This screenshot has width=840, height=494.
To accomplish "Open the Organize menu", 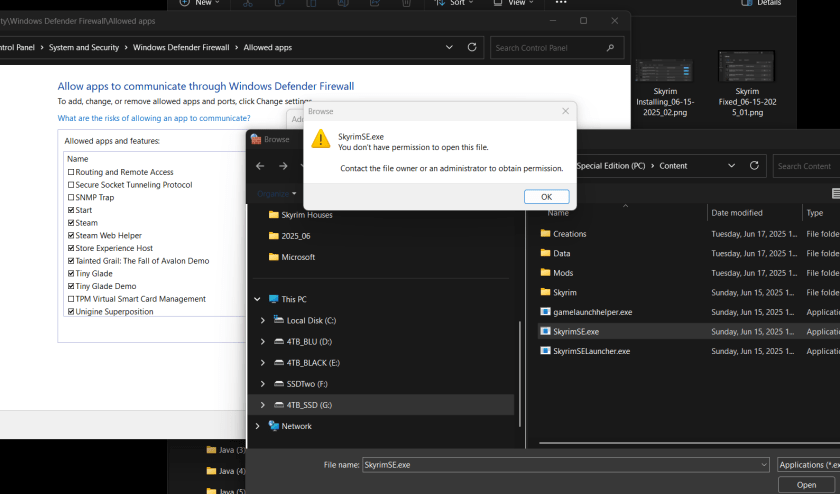I will (x=276, y=193).
